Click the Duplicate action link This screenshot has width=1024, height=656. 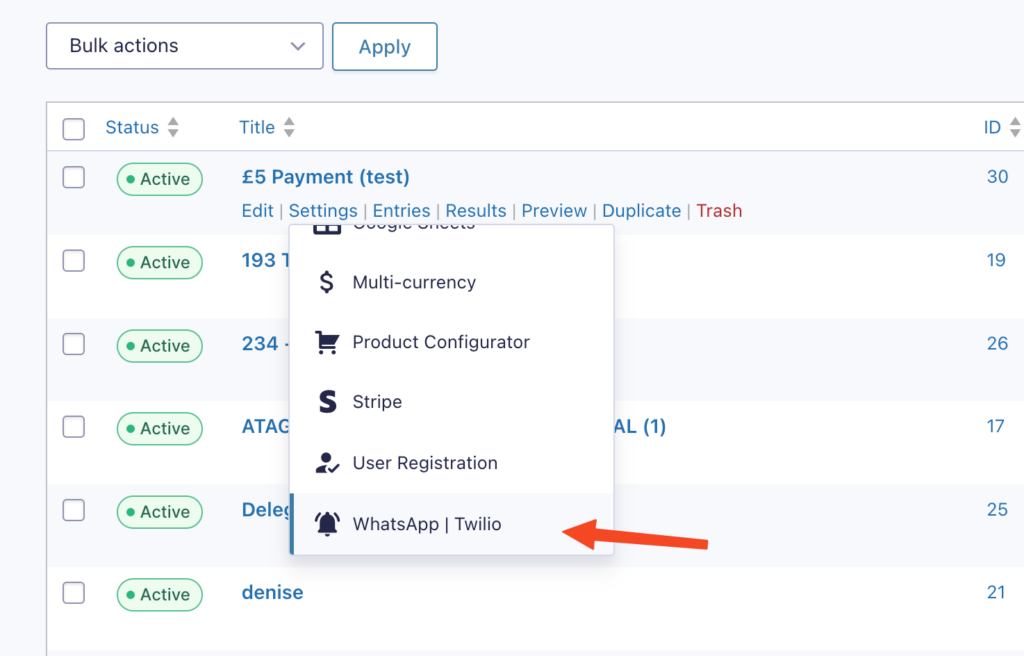[x=641, y=211]
